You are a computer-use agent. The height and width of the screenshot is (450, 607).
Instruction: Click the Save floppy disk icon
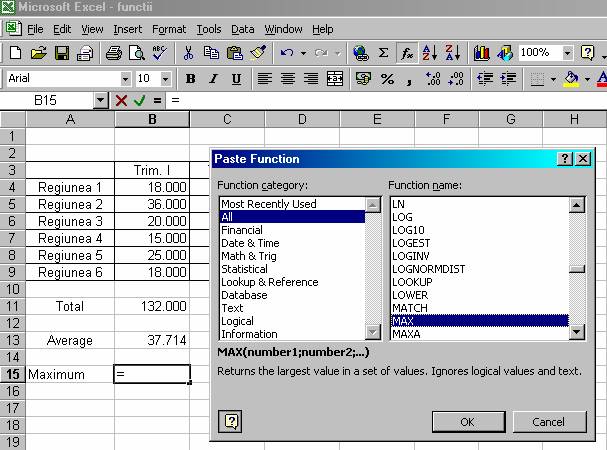pyautogui.click(x=62, y=53)
